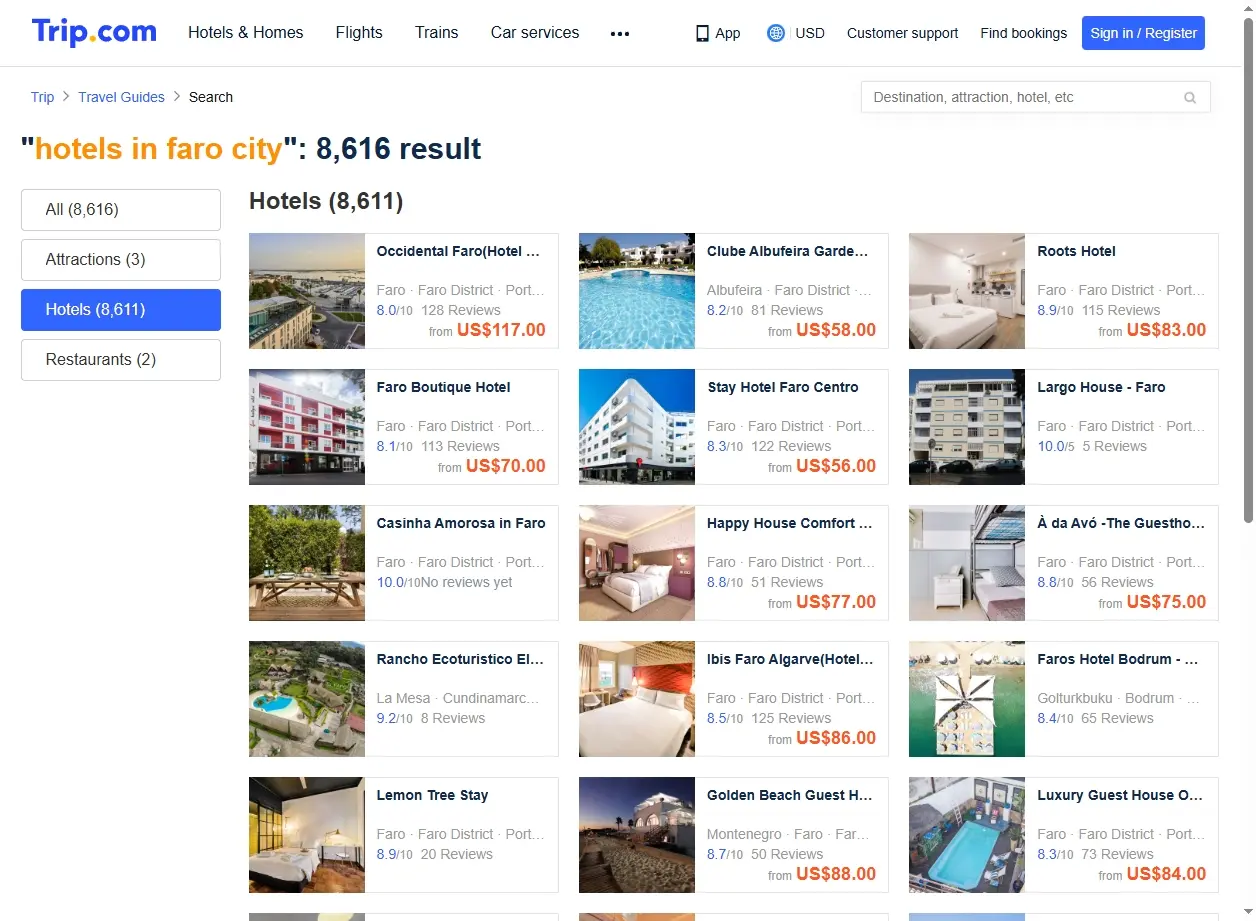Screen dimensions: 1256x921
Task: Click Faro Boutique Hotel title
Action: 443,387
